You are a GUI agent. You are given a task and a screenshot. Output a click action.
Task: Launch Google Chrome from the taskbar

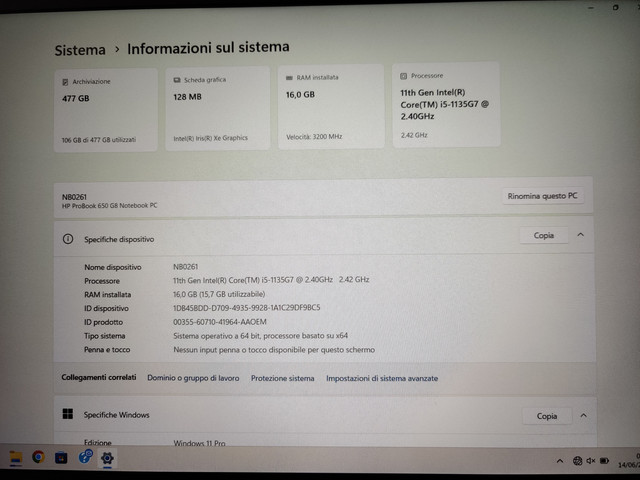(38, 457)
